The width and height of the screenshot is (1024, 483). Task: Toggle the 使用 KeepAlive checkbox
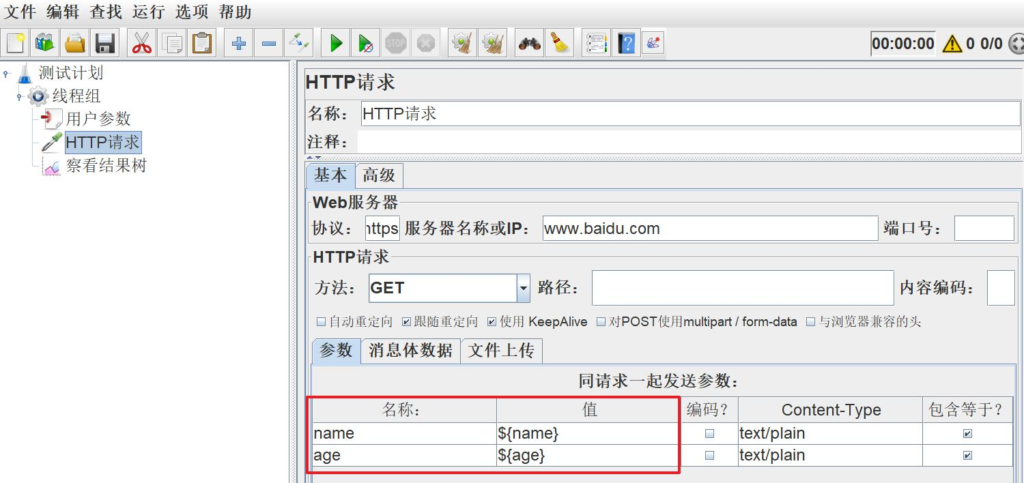coord(492,322)
